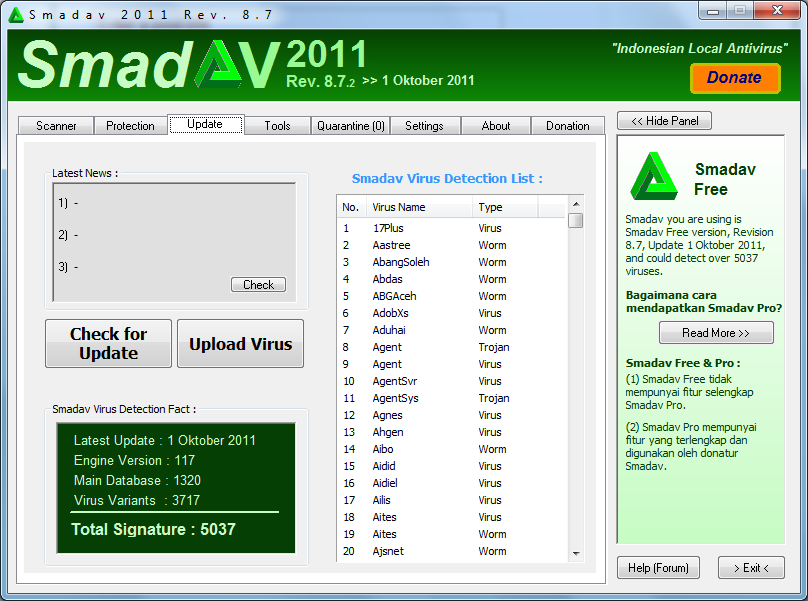Go to the Quarantine (0) tab

coord(350,126)
